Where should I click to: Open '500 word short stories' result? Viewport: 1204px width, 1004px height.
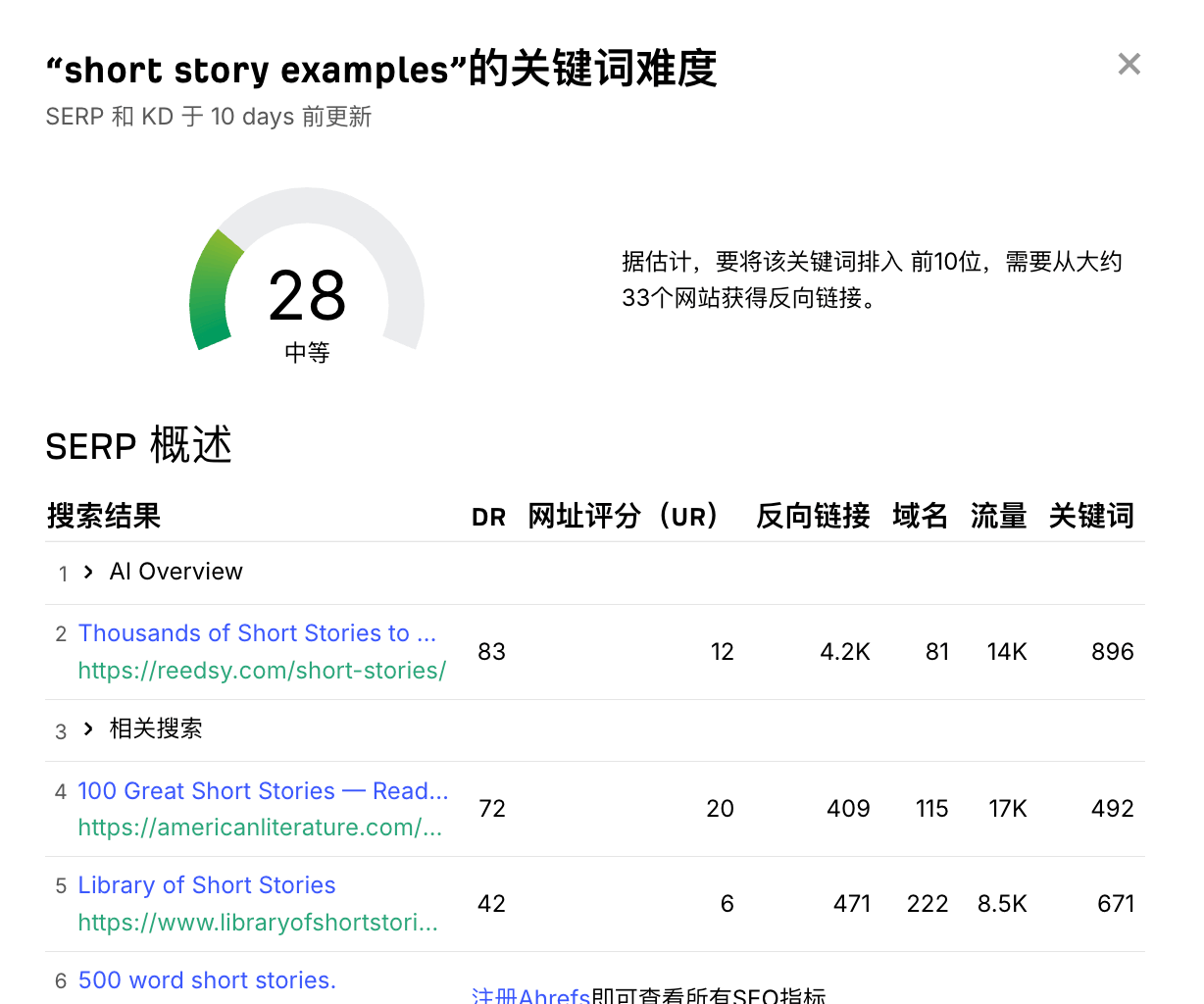tap(207, 980)
